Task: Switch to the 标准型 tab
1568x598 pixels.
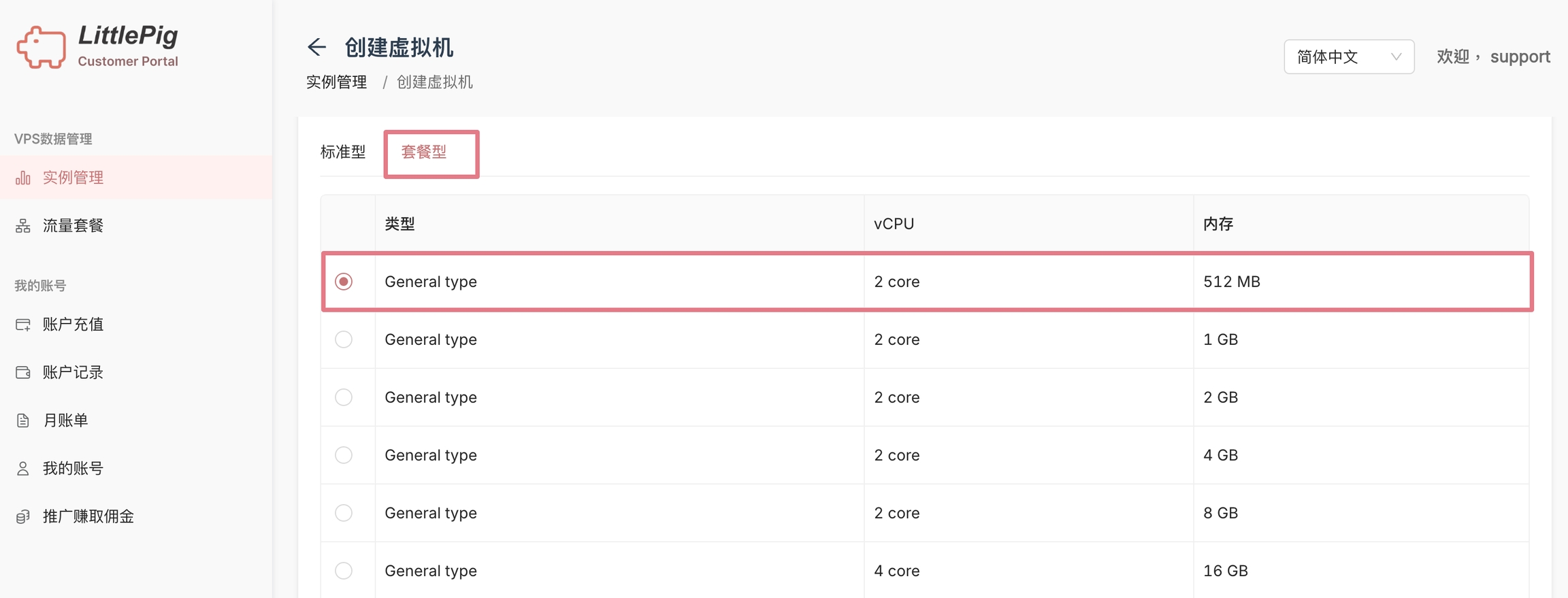Action: [343, 152]
